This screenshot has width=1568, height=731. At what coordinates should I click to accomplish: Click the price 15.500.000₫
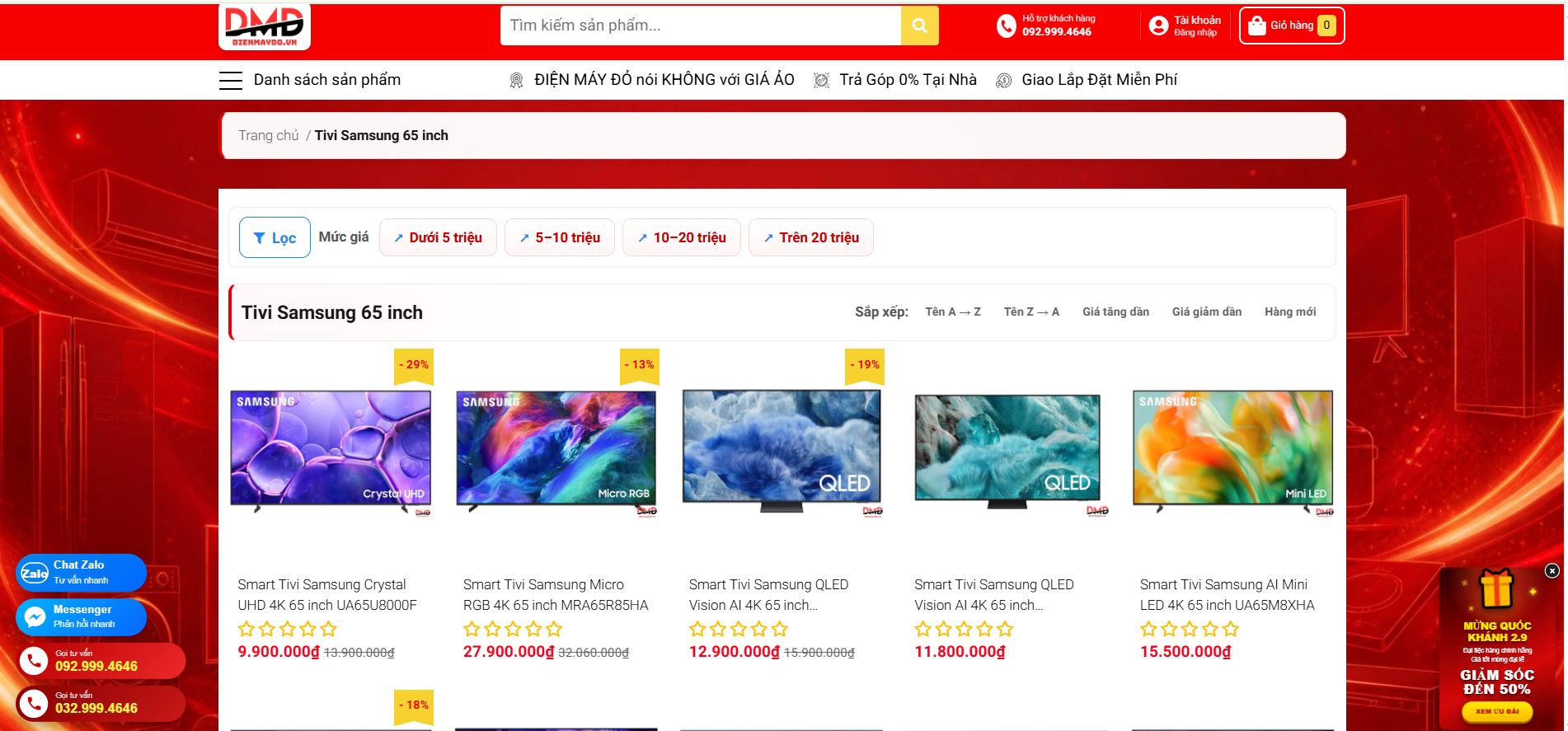coord(1185,652)
